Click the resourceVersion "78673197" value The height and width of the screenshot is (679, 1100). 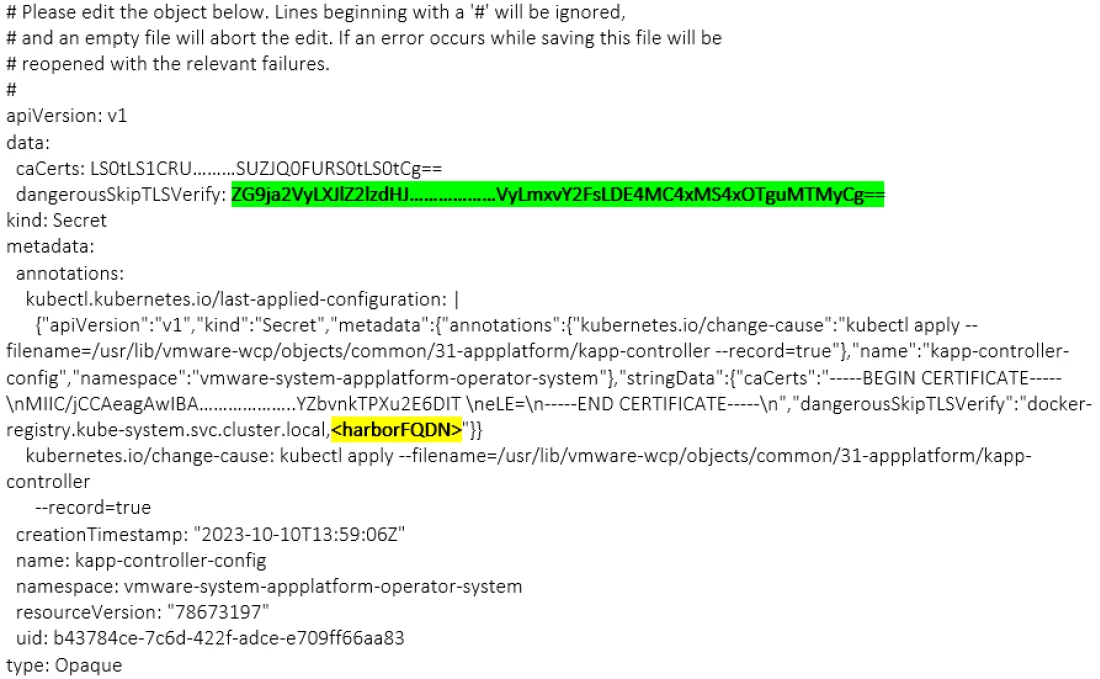(217, 612)
